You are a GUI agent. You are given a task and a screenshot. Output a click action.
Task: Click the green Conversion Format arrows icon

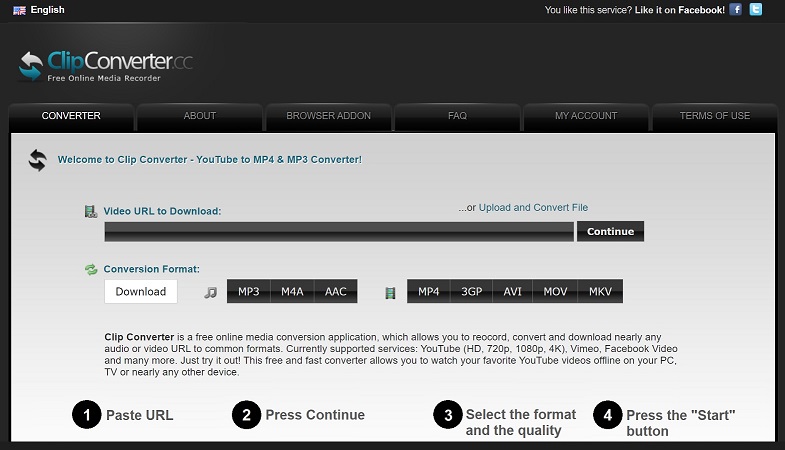tap(91, 270)
